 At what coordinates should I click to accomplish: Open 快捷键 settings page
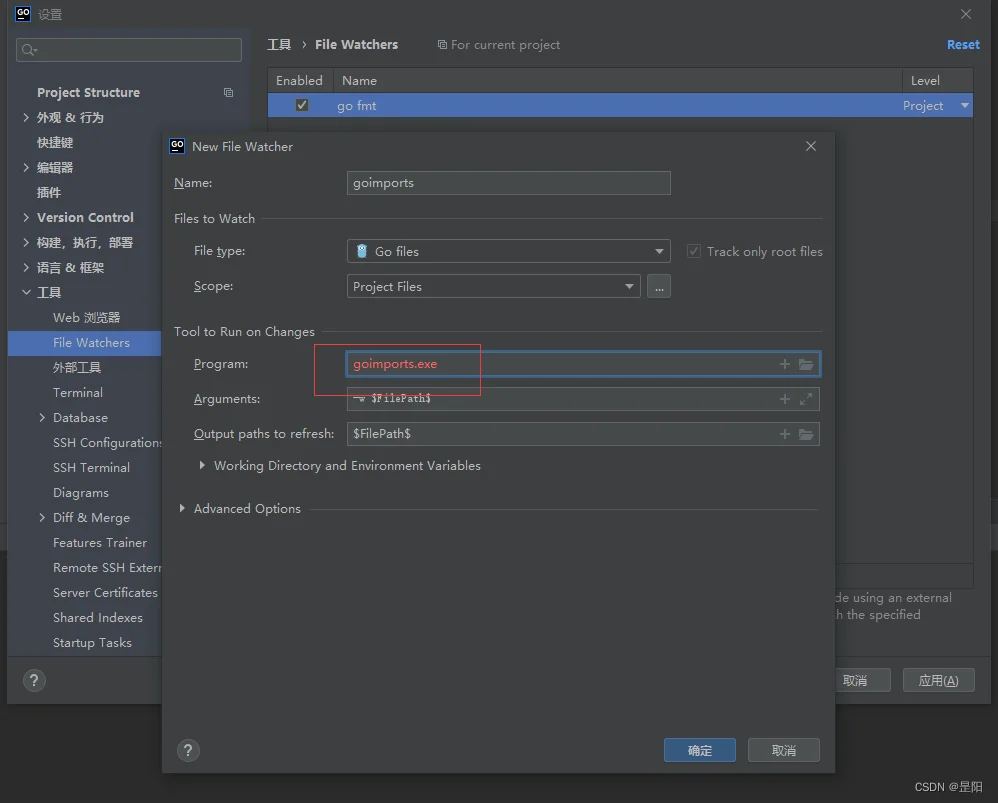pos(55,143)
